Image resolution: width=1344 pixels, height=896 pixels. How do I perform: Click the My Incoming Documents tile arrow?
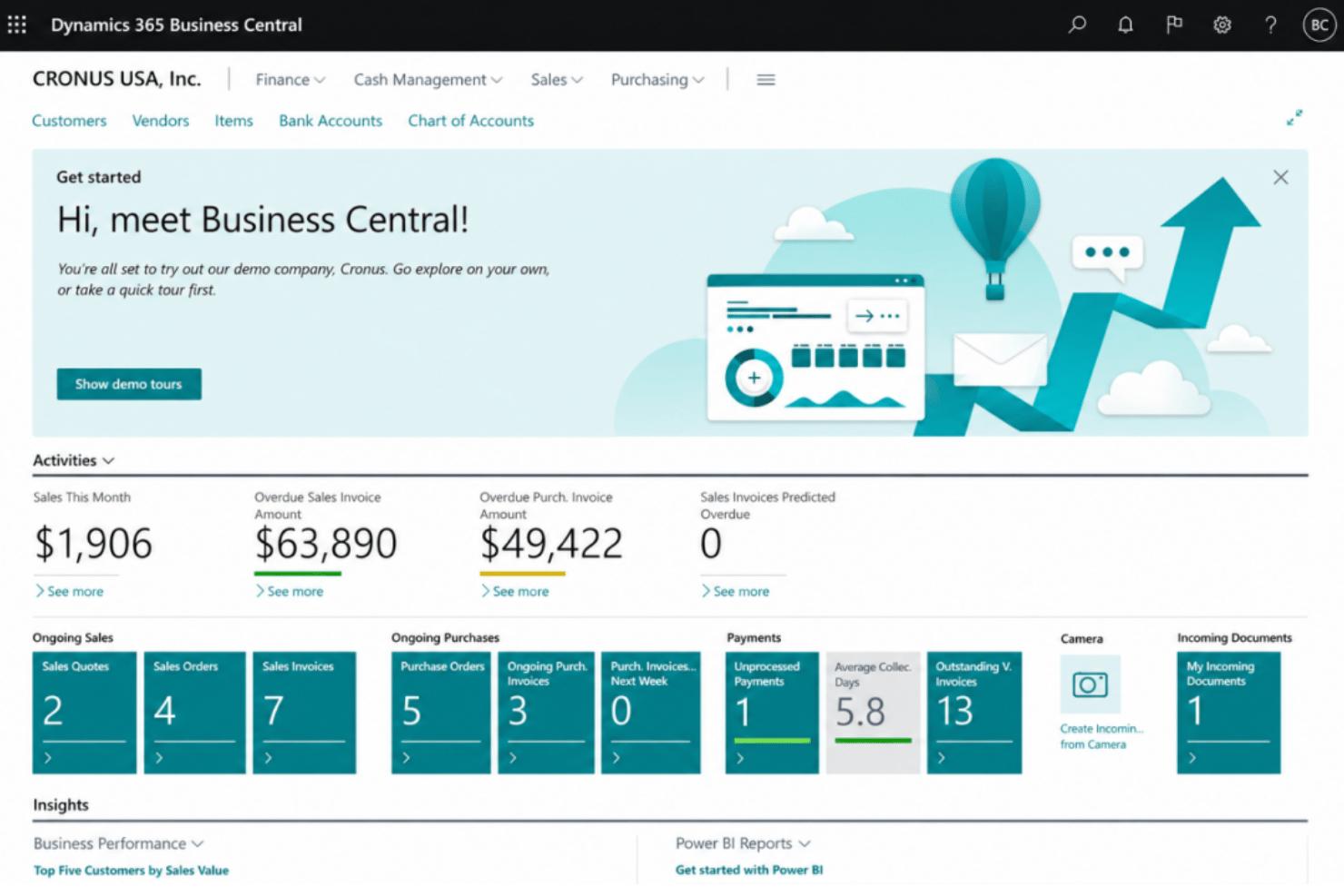pyautogui.click(x=1191, y=757)
